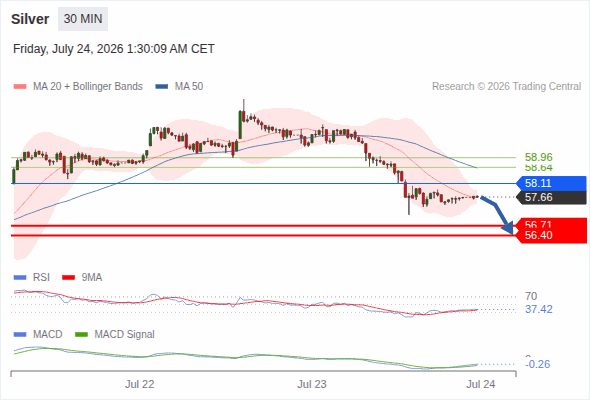
Task: Click the red 56.40 support price tag
Action: (551, 236)
